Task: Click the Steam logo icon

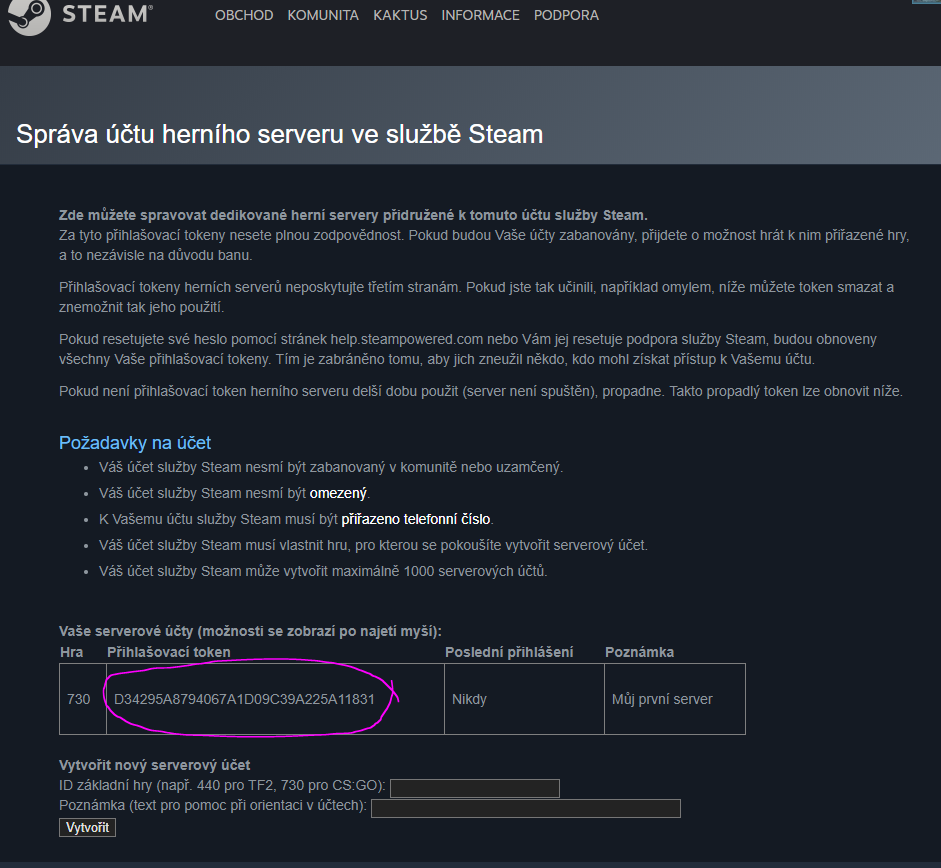Action: pyautogui.click(x=29, y=16)
